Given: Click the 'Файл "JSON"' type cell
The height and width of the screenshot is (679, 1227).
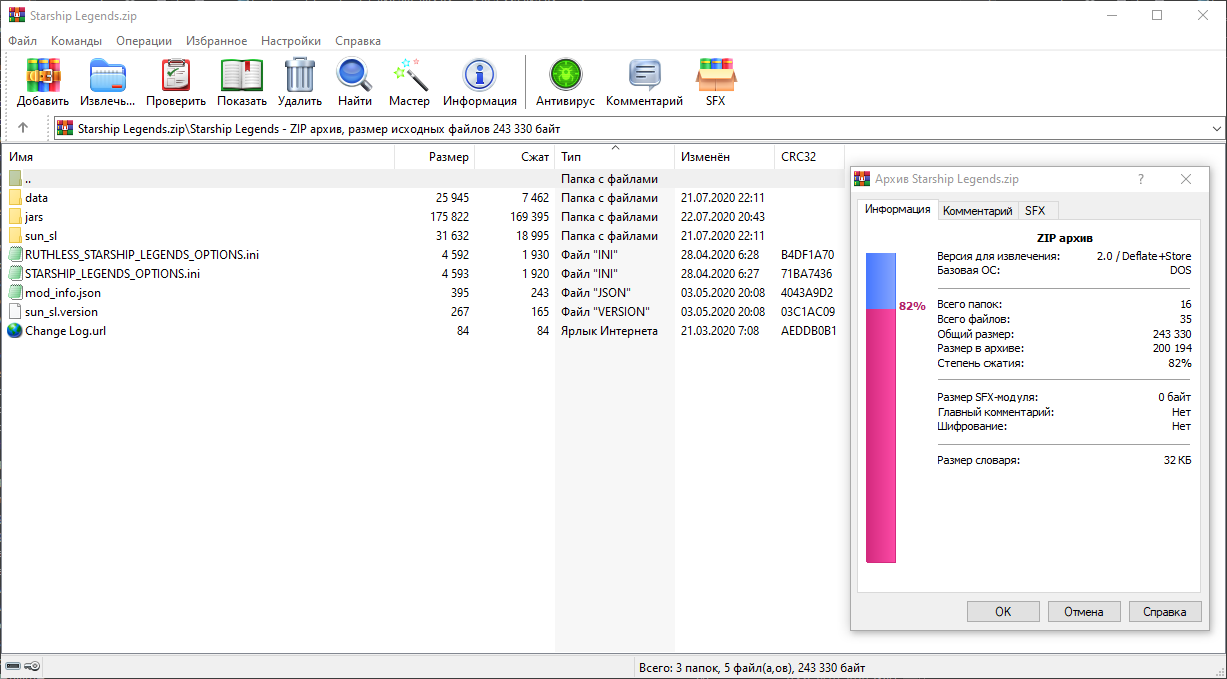Looking at the screenshot, I should [x=598, y=293].
